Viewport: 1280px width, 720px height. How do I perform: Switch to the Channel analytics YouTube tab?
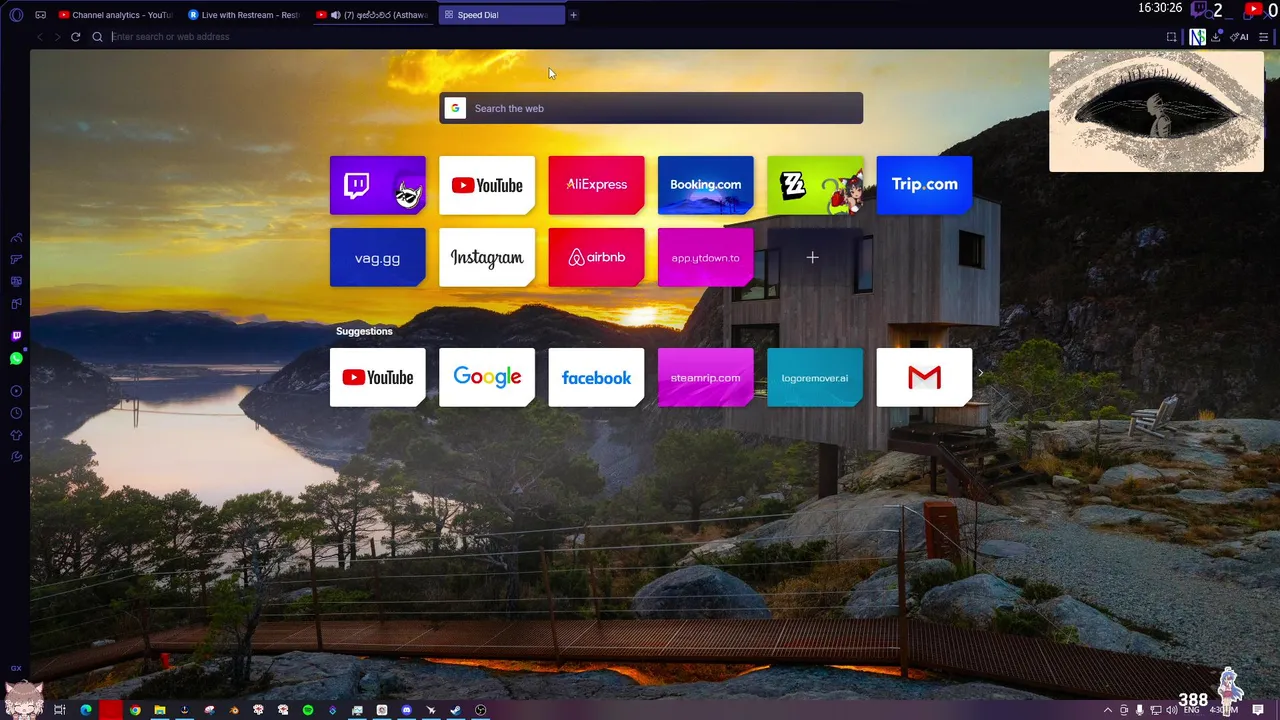coord(114,15)
